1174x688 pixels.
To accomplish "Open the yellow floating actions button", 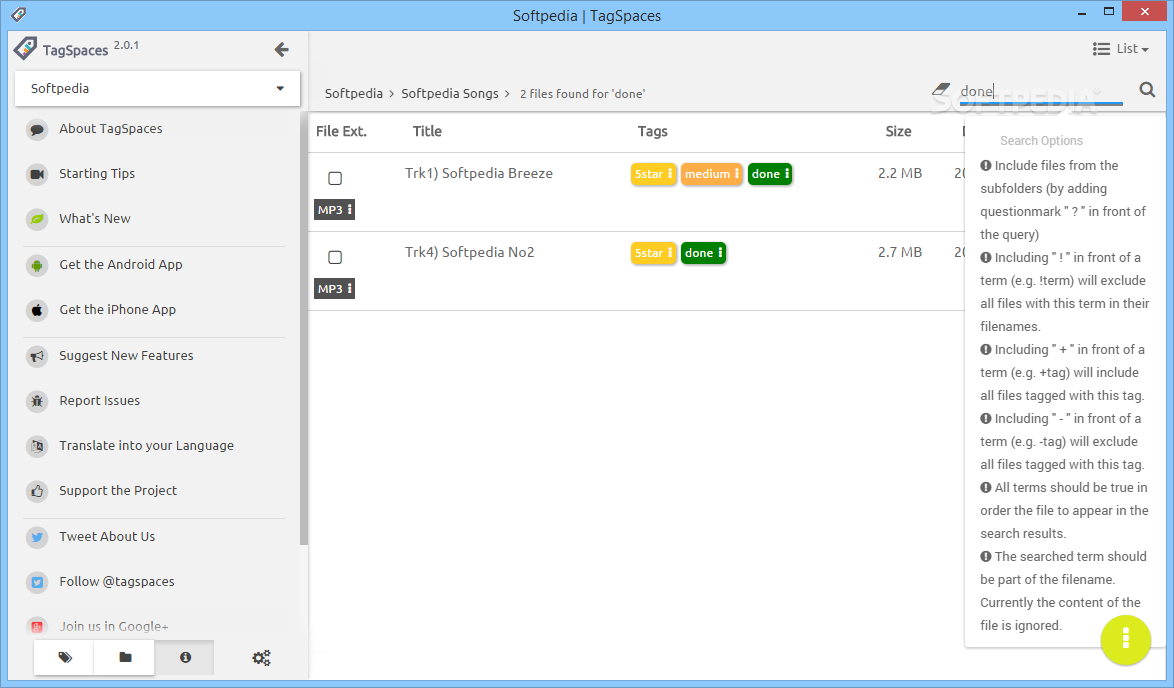I will (x=1125, y=639).
